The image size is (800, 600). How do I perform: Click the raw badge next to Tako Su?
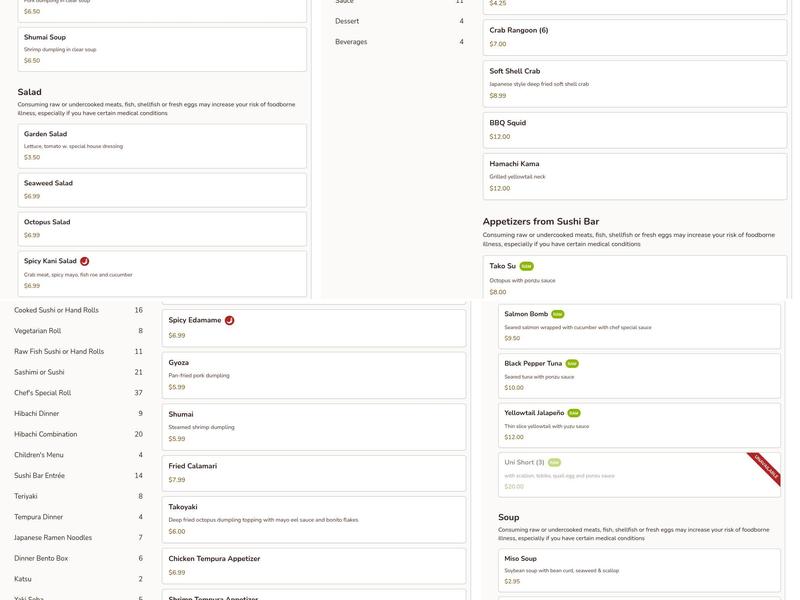[x=527, y=266]
